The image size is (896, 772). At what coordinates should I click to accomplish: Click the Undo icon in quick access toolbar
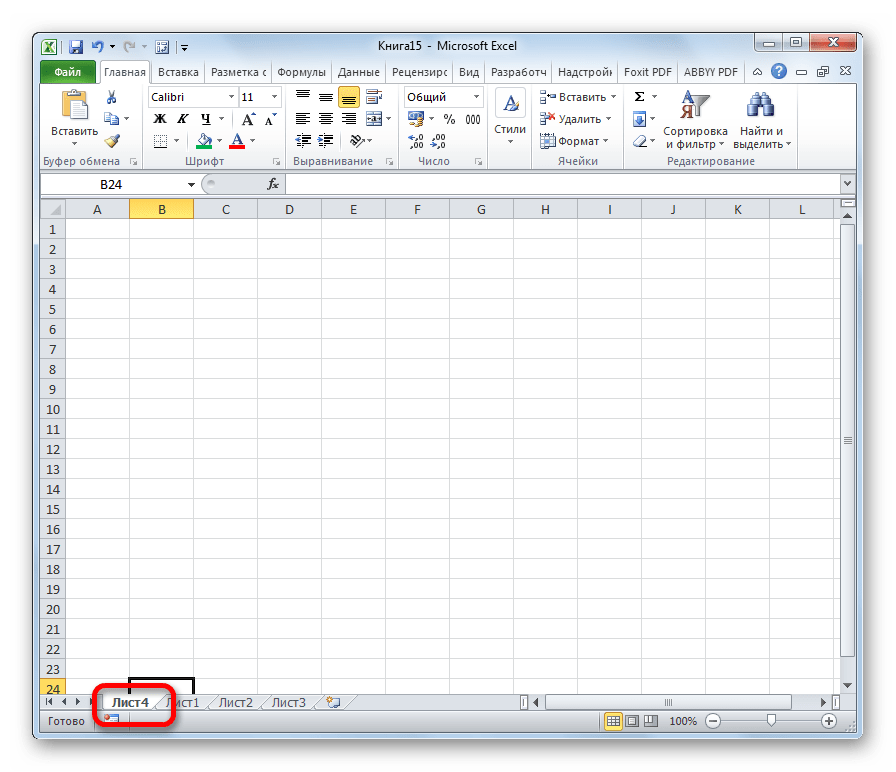click(98, 46)
